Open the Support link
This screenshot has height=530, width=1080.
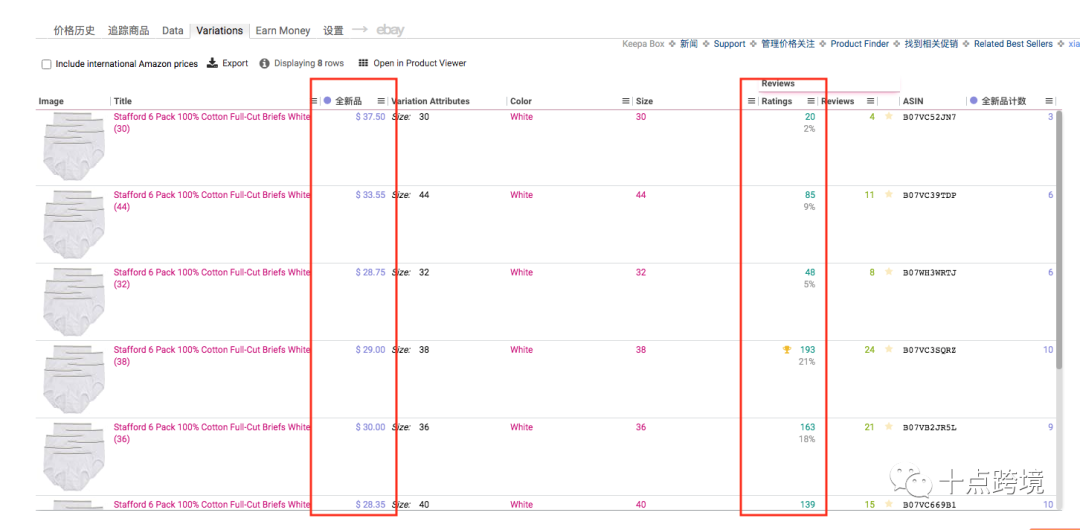(729, 44)
